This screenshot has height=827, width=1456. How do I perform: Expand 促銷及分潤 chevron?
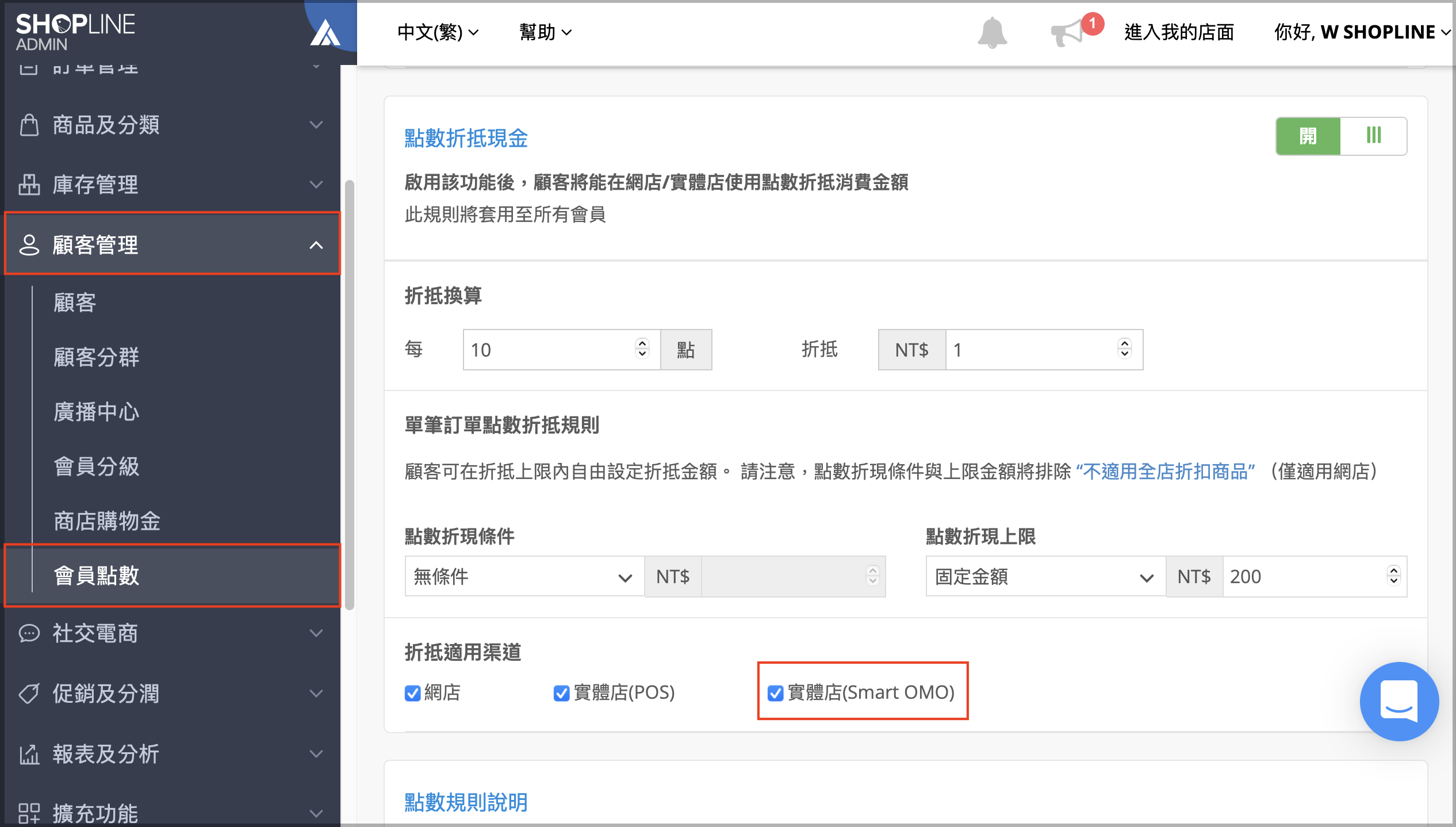click(316, 694)
